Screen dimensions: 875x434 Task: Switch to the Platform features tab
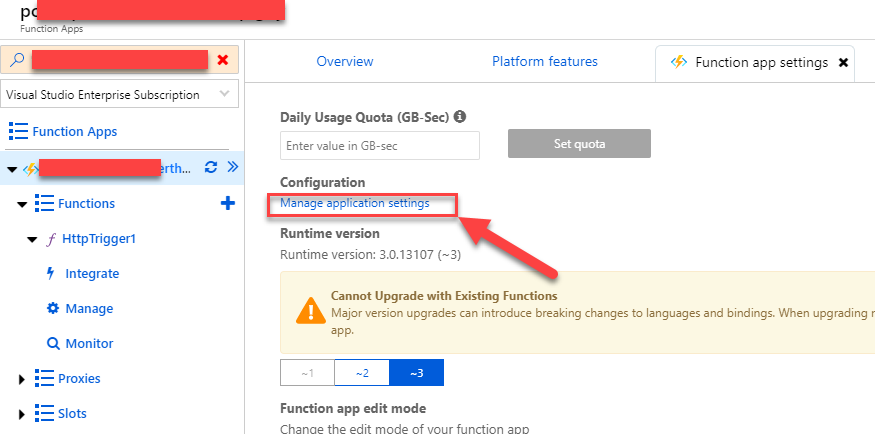(545, 62)
